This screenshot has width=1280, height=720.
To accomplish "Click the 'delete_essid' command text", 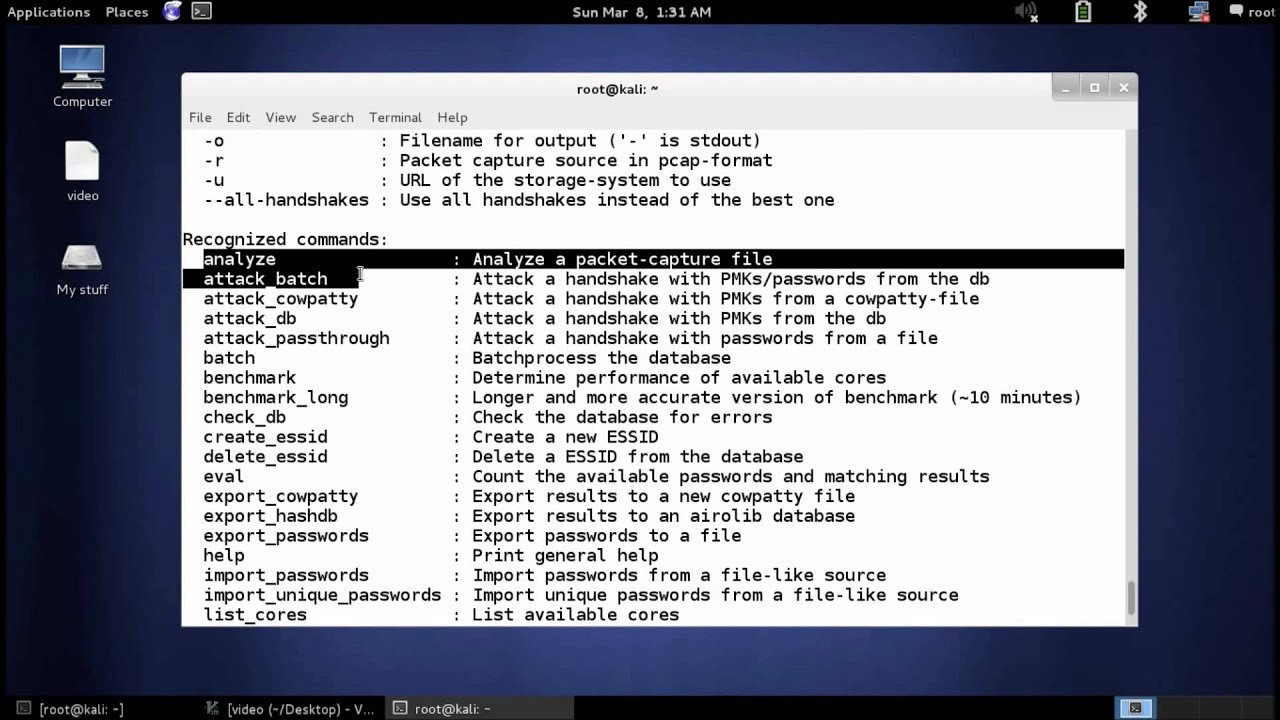I will (265, 457).
